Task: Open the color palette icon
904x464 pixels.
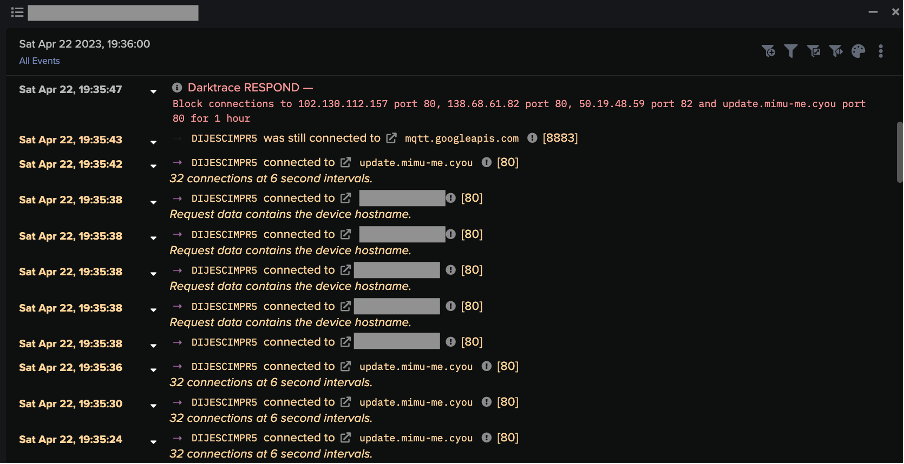Action: pyautogui.click(x=858, y=51)
